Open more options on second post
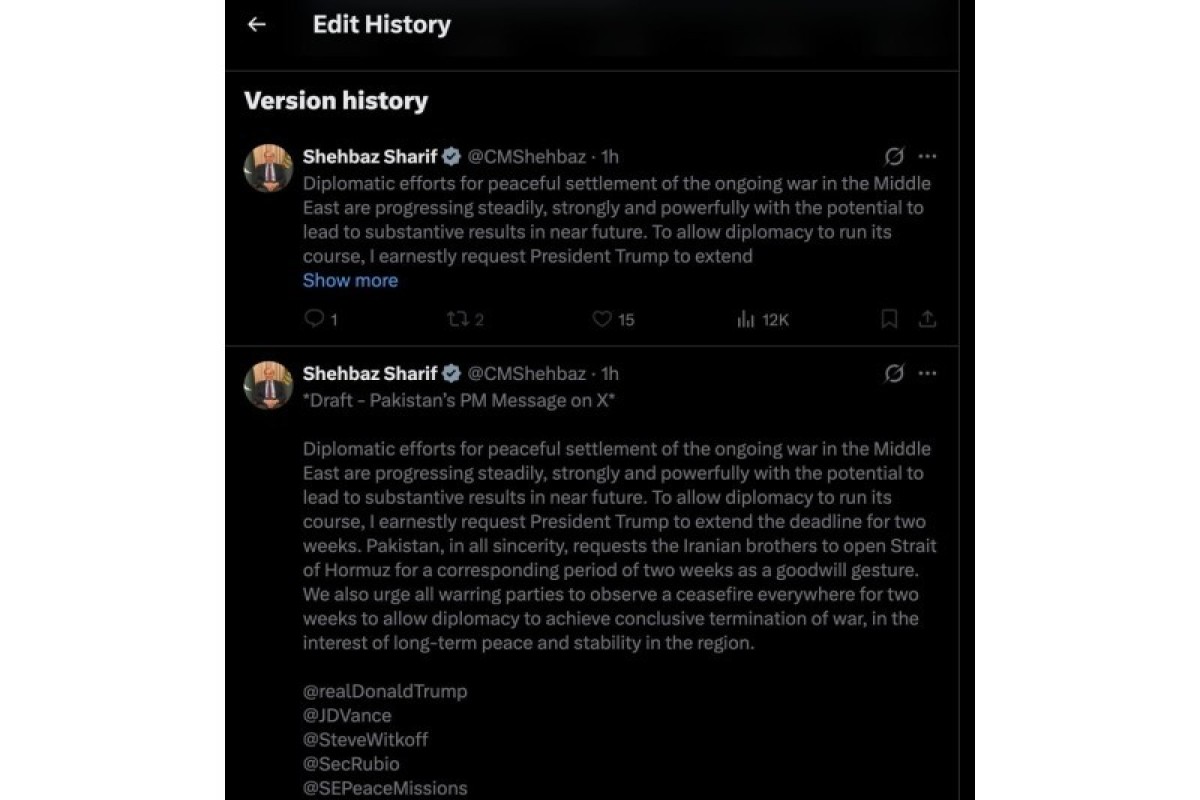The height and width of the screenshot is (800, 1200). tap(927, 373)
